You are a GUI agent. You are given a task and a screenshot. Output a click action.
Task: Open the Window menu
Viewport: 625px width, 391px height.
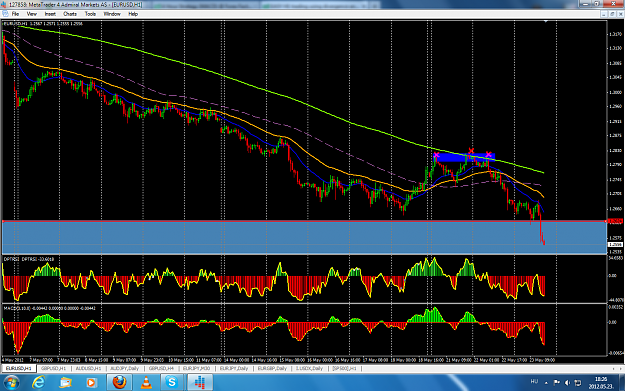click(112, 14)
